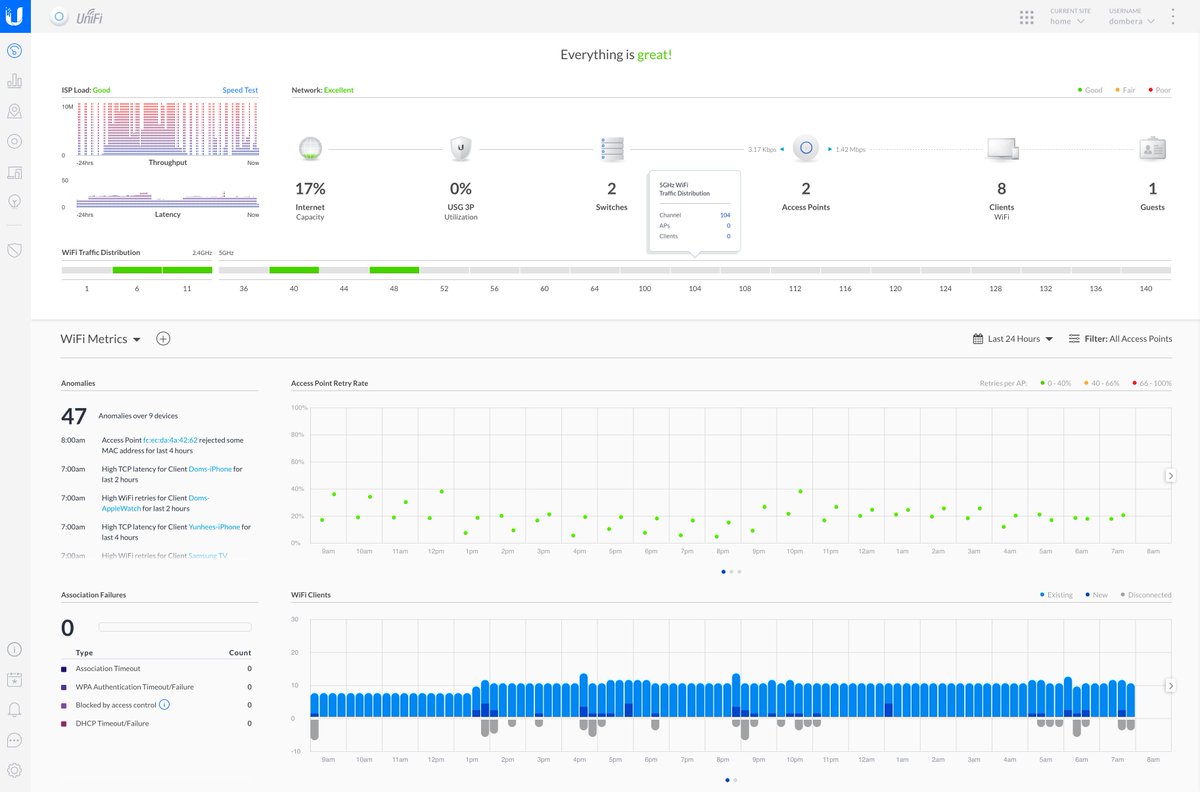Click the Internet globe icon
1200x792 pixels.
pyautogui.click(x=310, y=149)
